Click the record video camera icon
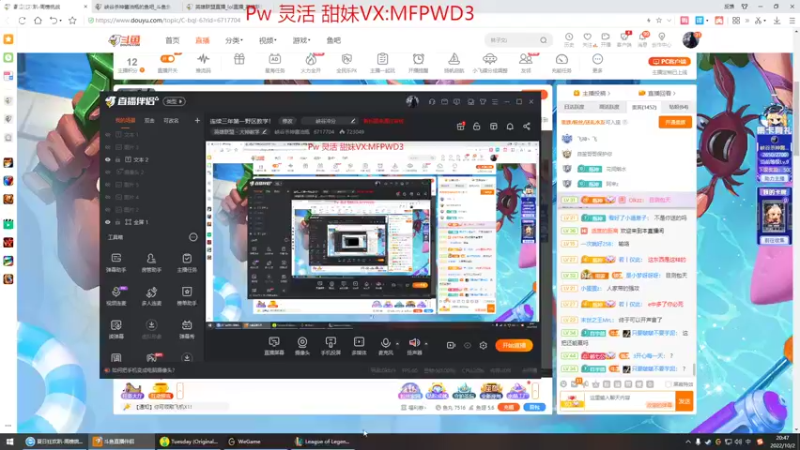The height and width of the screenshot is (450, 800). pyautogui.click(x=451, y=345)
